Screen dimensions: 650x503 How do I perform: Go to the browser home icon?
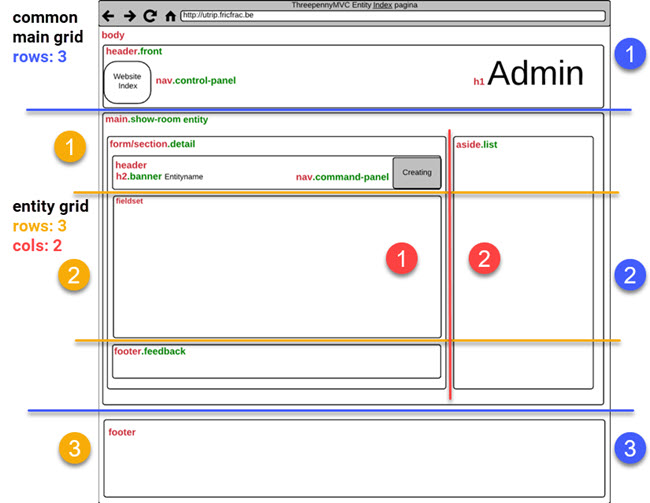coord(170,16)
